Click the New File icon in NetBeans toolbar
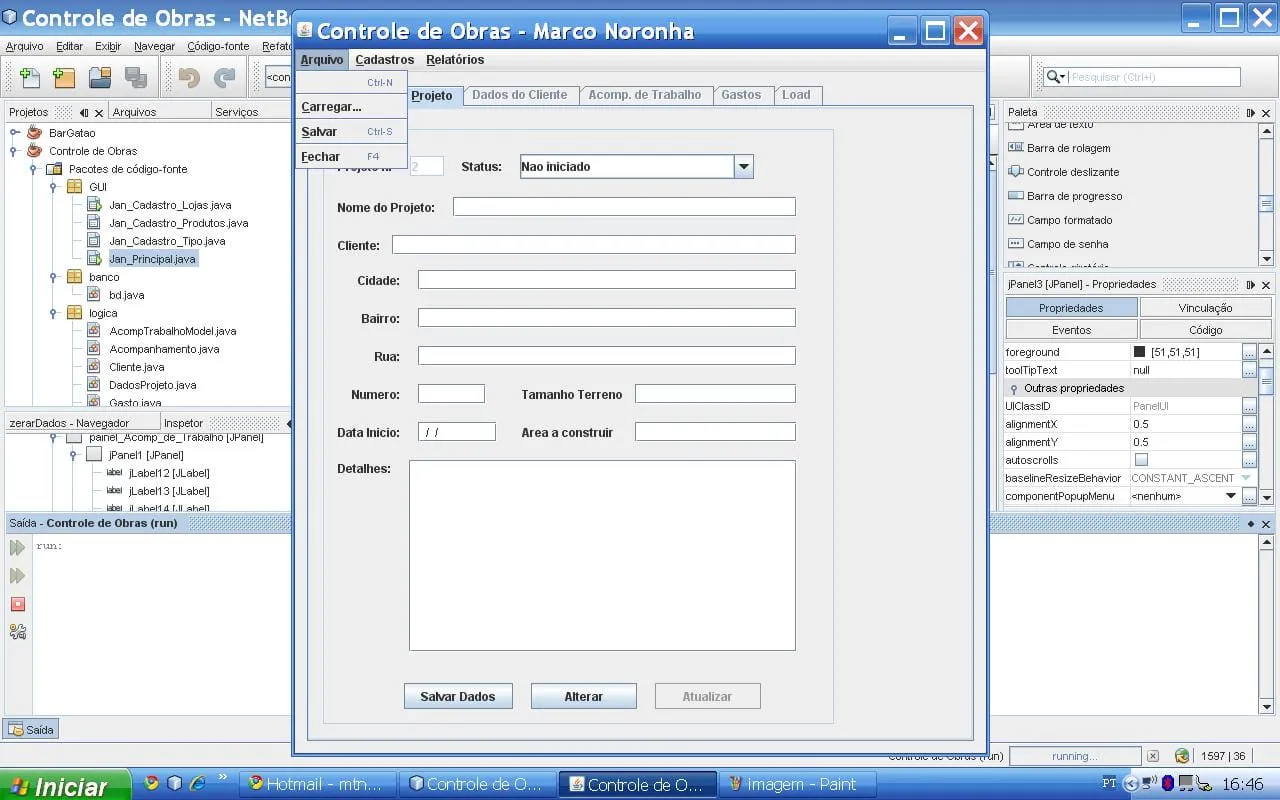This screenshot has width=1280, height=800. pyautogui.click(x=30, y=77)
